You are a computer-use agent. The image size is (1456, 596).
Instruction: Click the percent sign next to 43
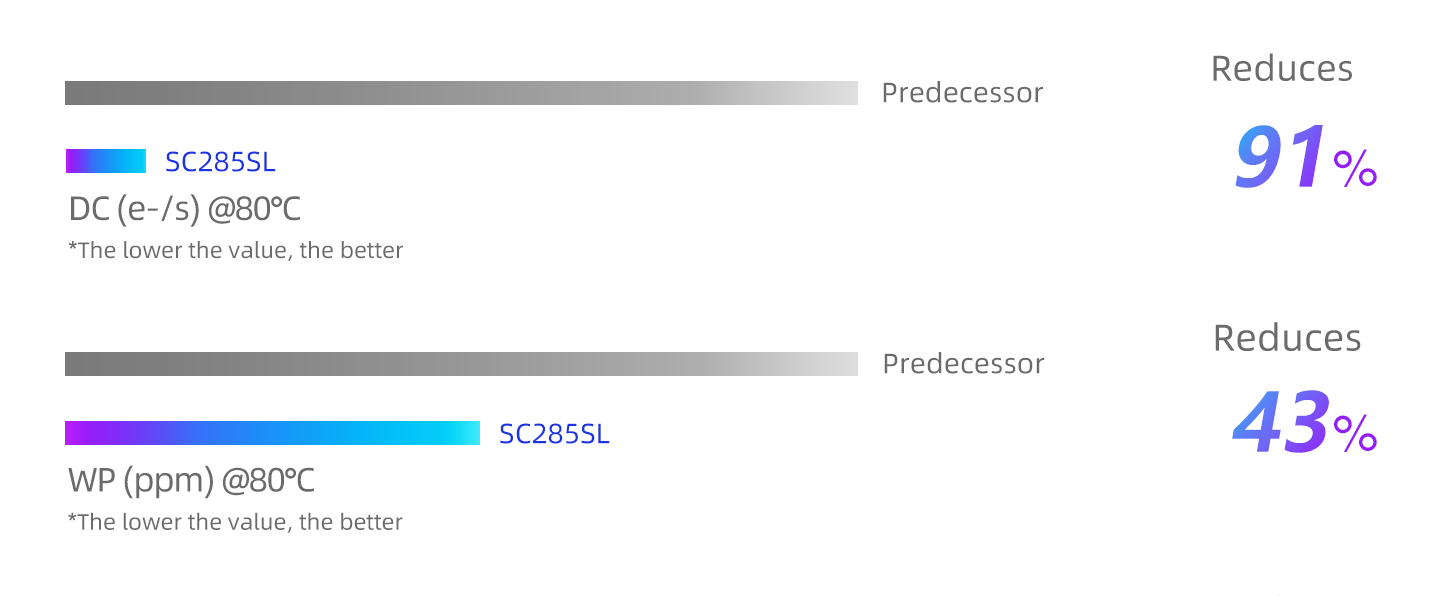pos(1356,434)
